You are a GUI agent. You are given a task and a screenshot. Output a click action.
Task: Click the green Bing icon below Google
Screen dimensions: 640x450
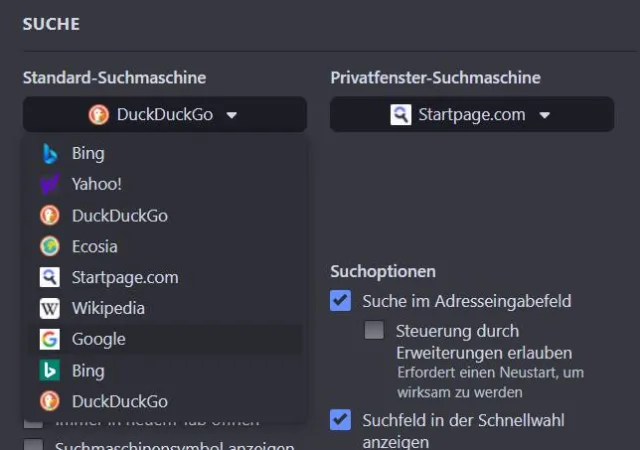click(50, 371)
